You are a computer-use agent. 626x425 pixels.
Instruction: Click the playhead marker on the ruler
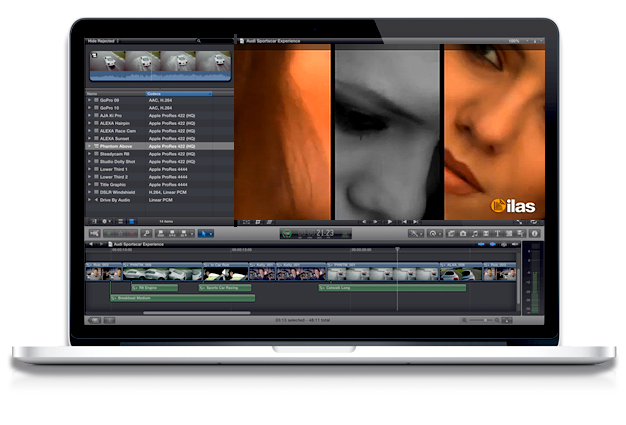(x=397, y=249)
